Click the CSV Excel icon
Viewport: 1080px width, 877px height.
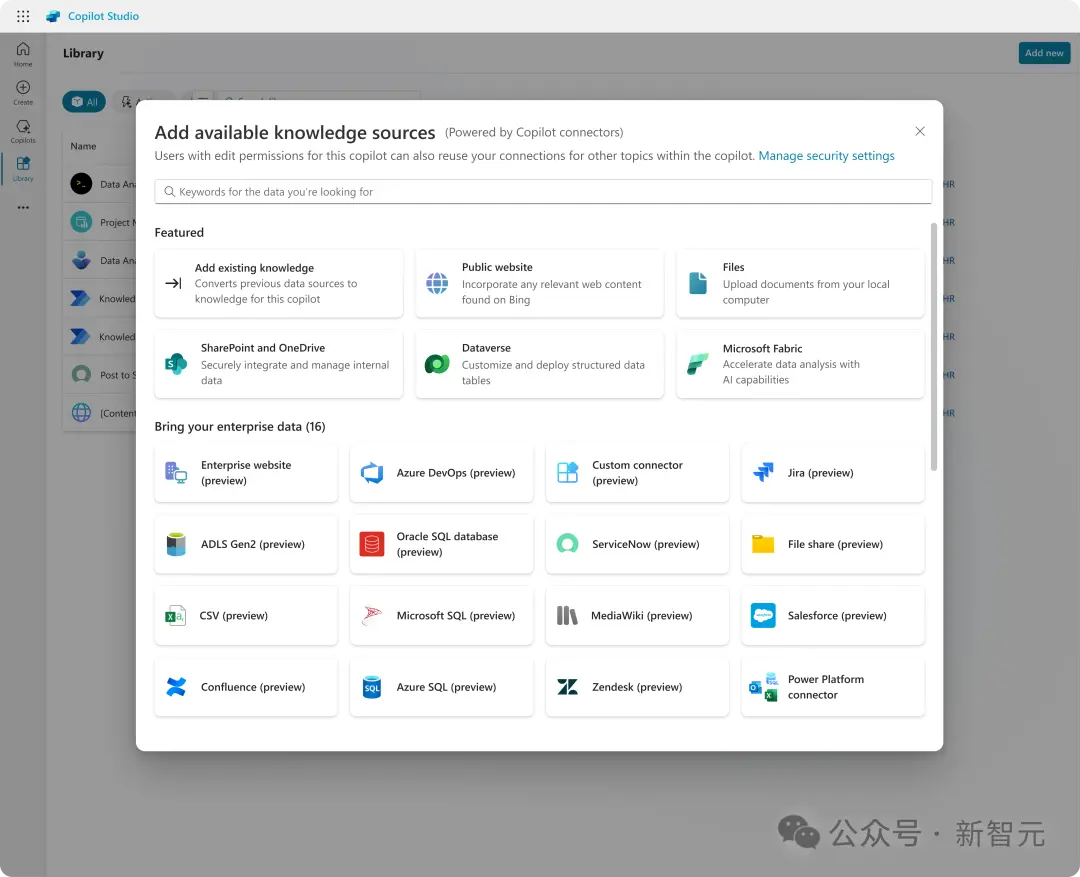pos(175,615)
